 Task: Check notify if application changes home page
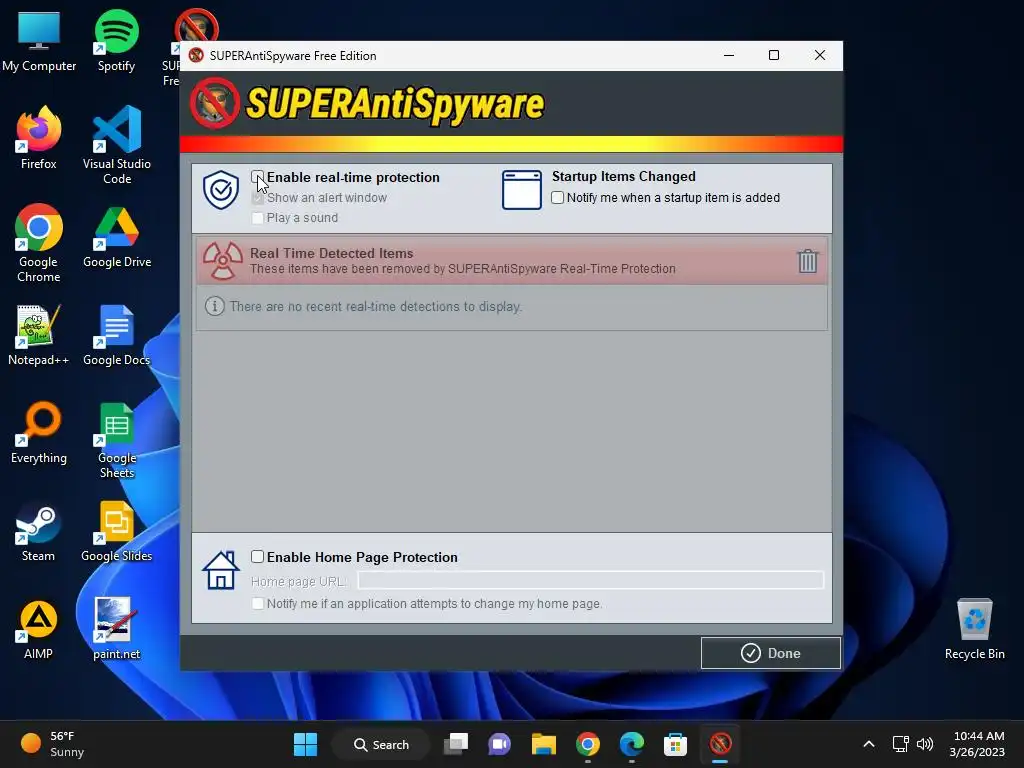(257, 603)
